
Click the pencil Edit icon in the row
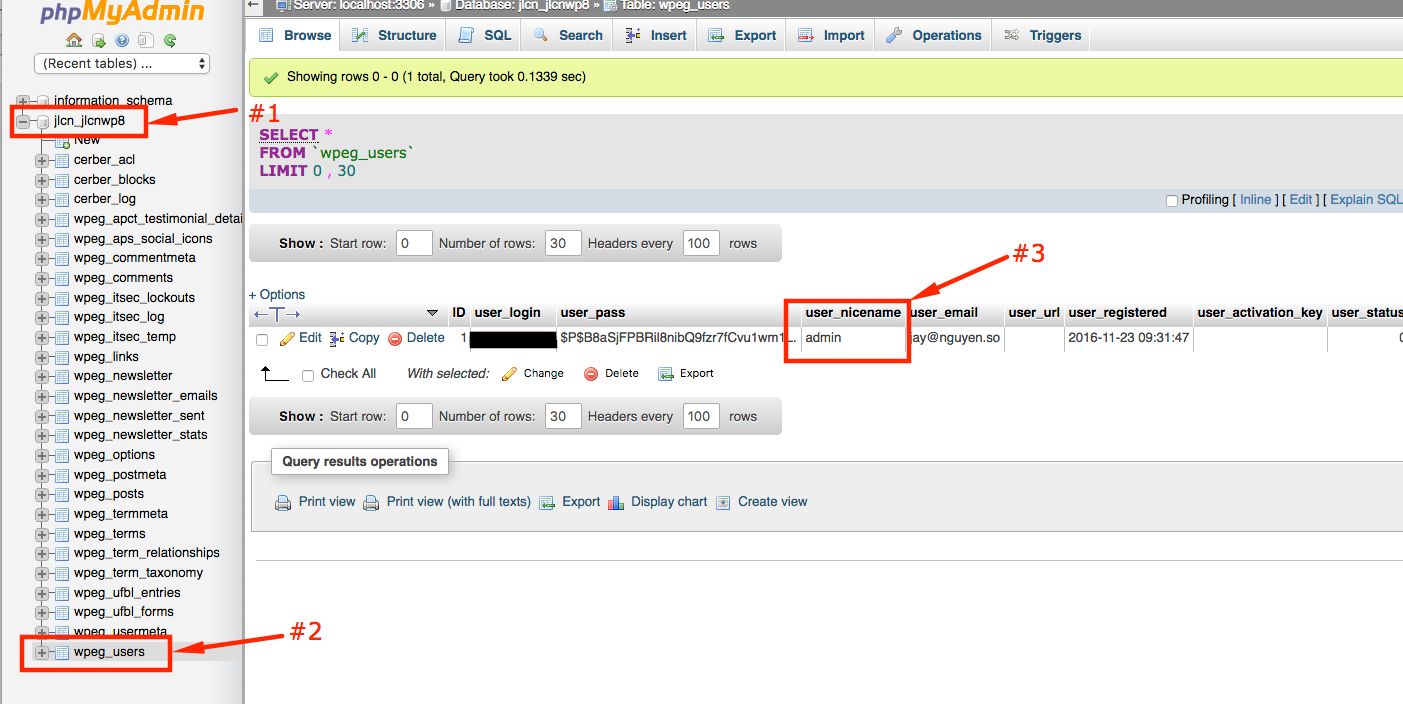[x=288, y=339]
